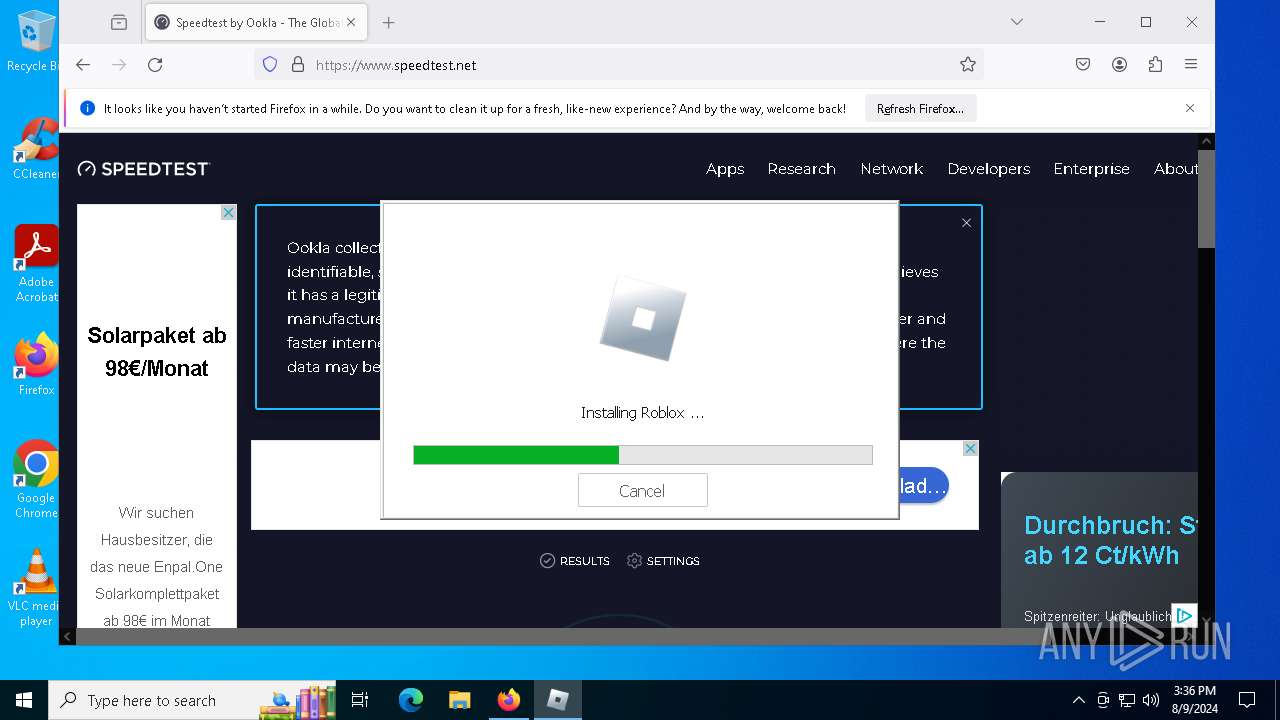Open Microsoft Edge from taskbar
Screen dimensions: 1280x720
411,700
